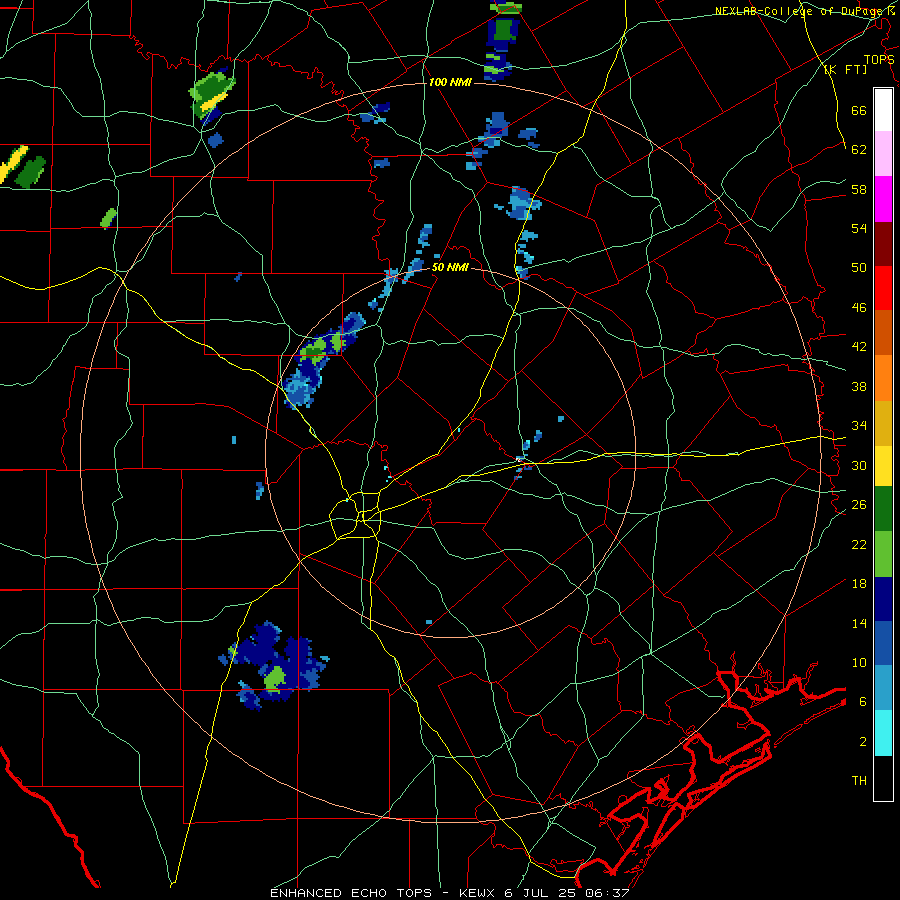The width and height of the screenshot is (900, 900).
Task: Click the legend value "54"
Action: pos(859,228)
